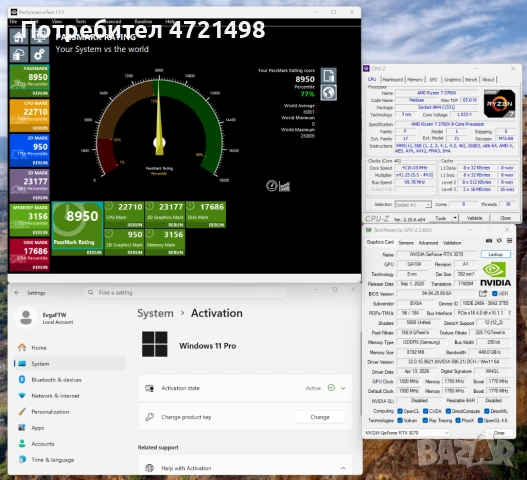Expand the Activation state row chevron

343,388
